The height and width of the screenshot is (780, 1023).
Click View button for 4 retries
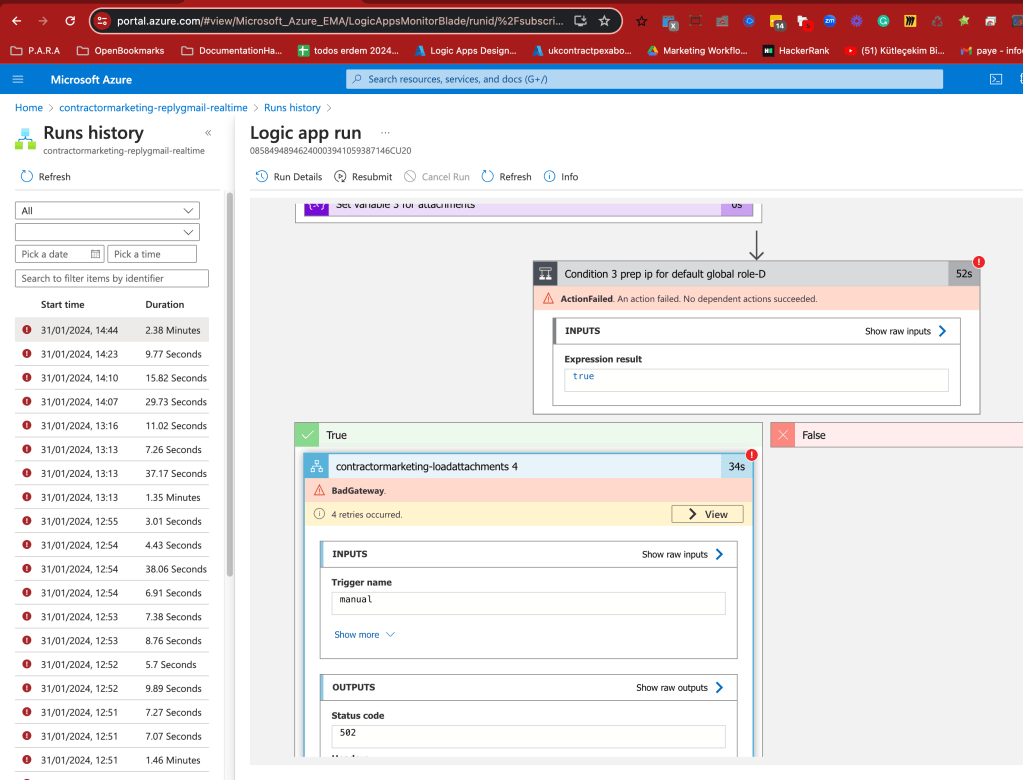tap(707, 515)
